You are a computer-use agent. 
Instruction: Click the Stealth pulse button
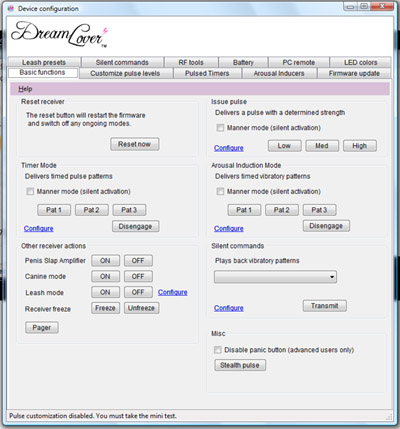(x=240, y=365)
